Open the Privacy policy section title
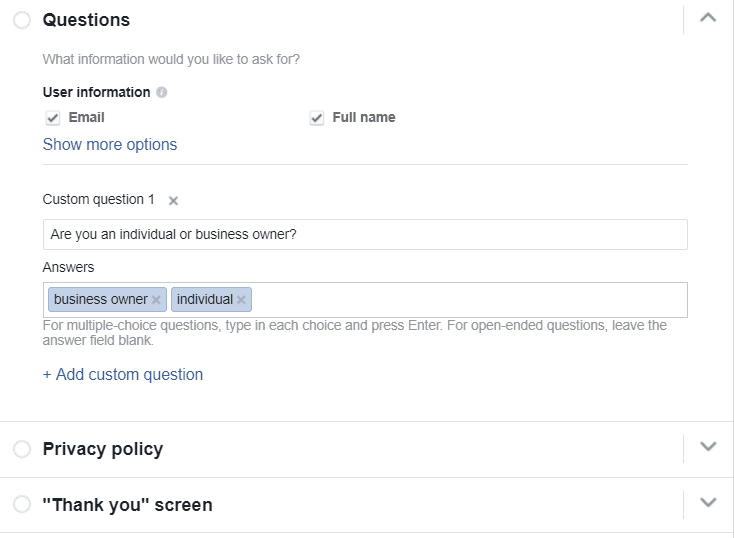 tap(102, 449)
